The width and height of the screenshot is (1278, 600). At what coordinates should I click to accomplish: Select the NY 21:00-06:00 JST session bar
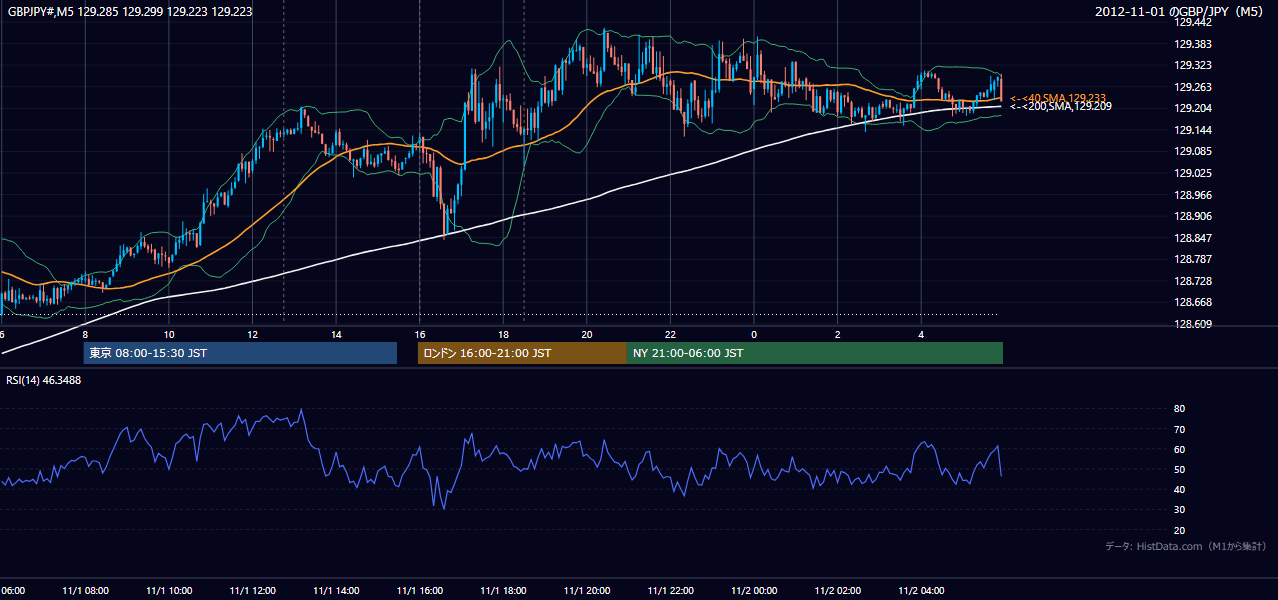pos(815,353)
